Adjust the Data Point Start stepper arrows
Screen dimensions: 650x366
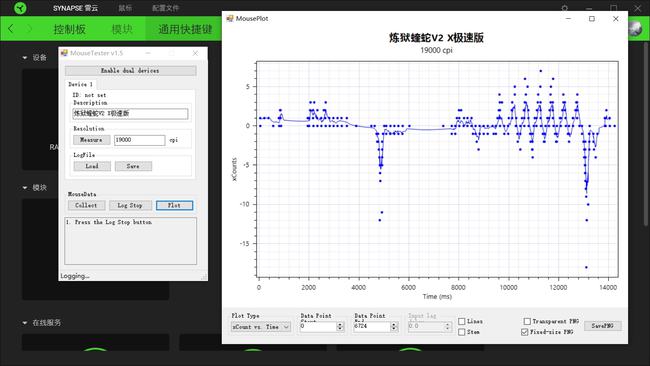[340, 327]
